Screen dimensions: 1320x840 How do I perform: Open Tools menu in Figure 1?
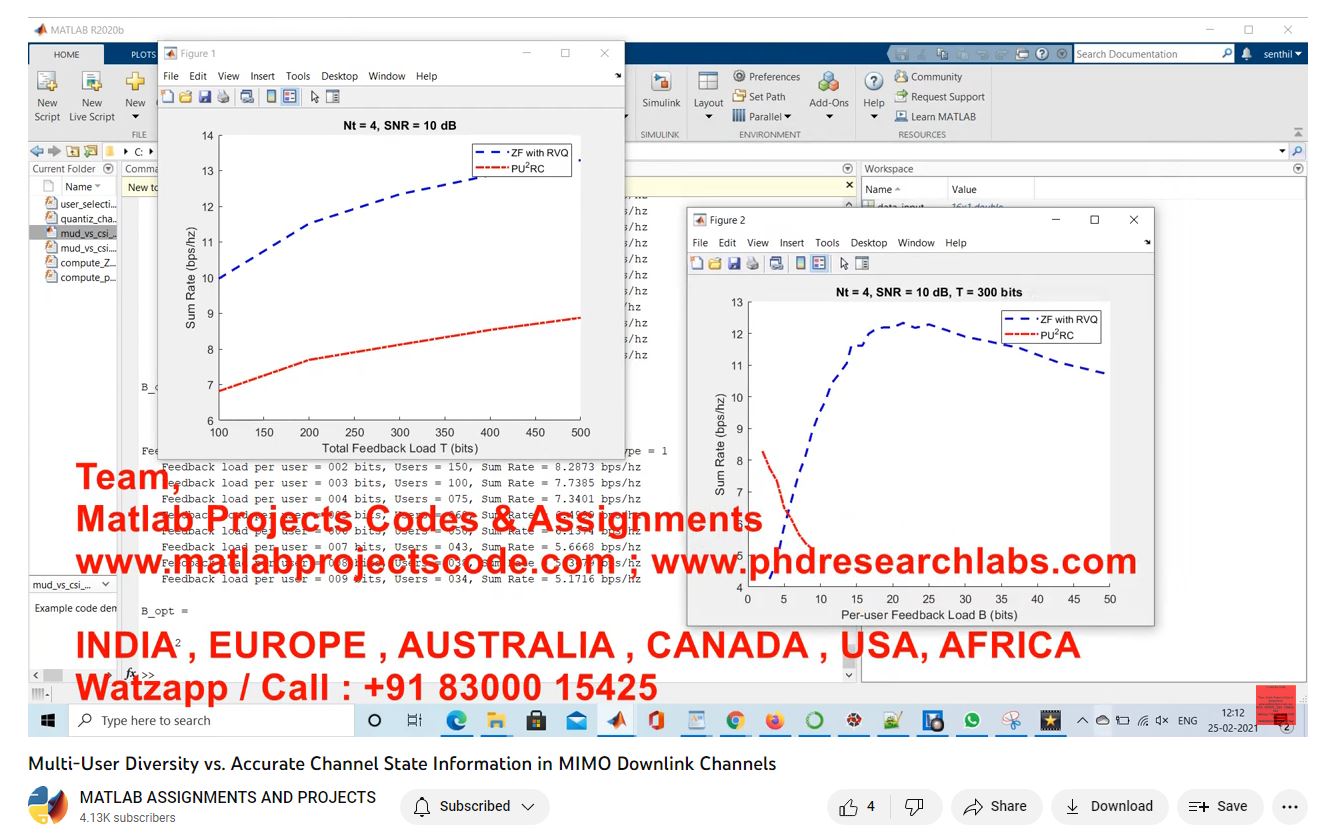tap(298, 76)
